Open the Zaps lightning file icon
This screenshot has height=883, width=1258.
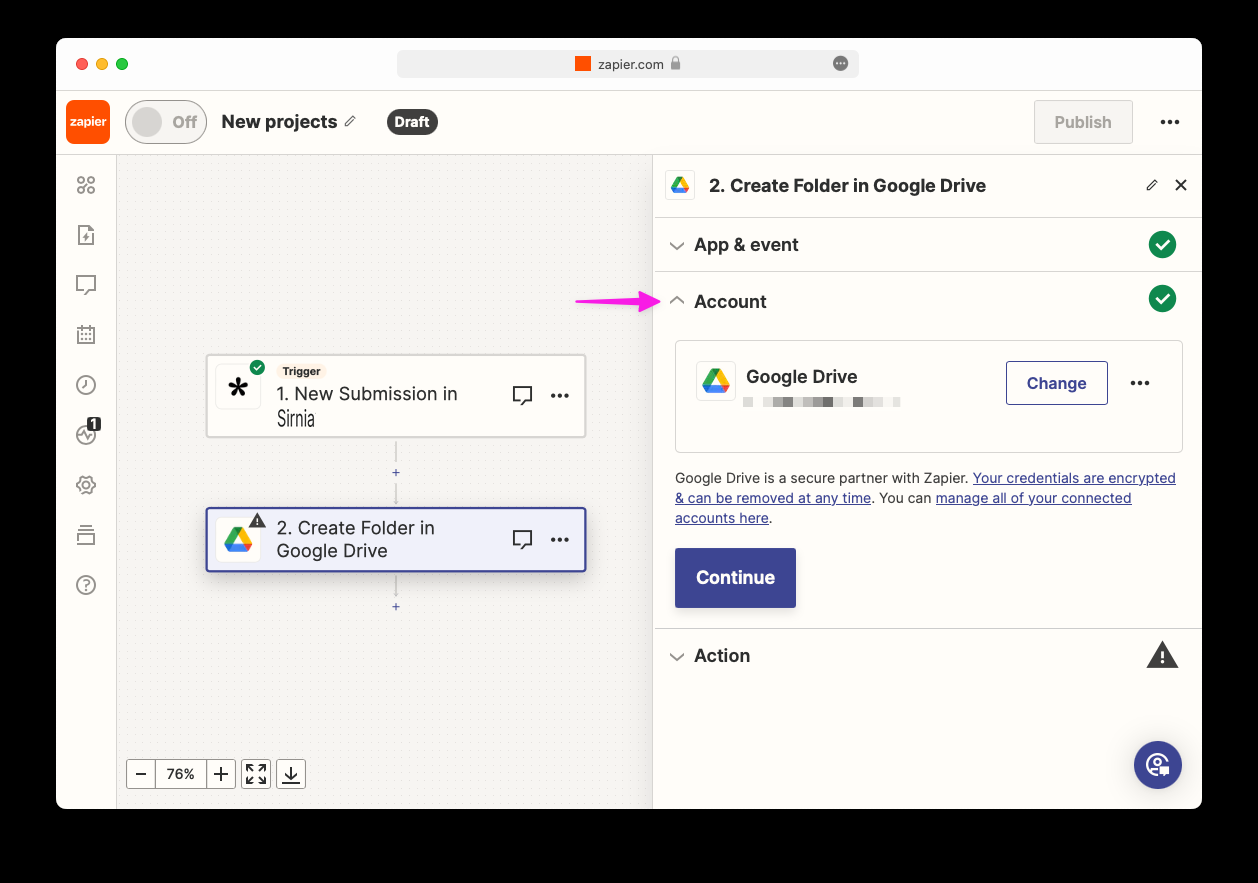[86, 235]
